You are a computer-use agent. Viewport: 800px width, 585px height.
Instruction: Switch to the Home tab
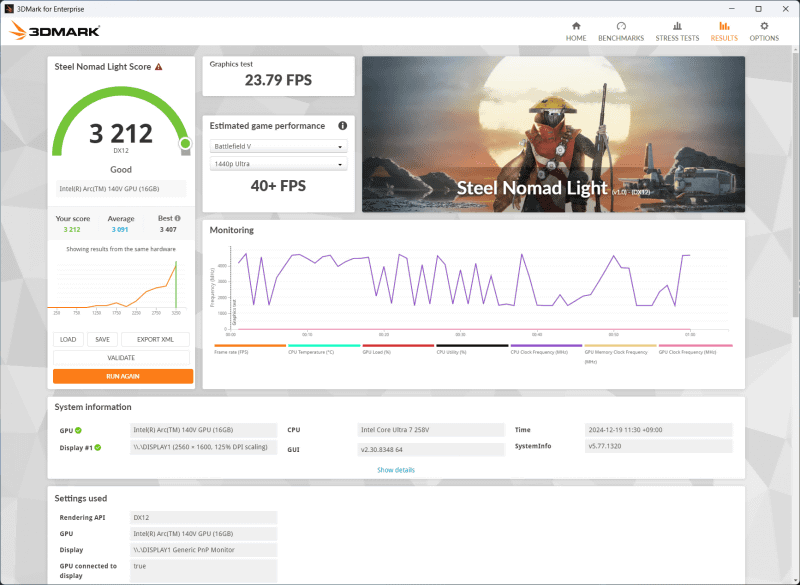576,30
